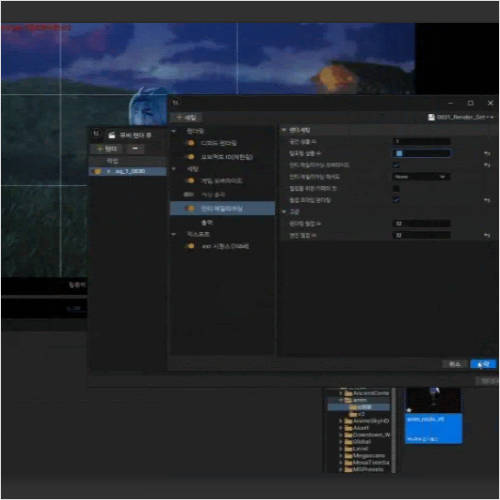Collapse the Advanced settings section
Viewport: 500px width, 500px height.
(284, 212)
